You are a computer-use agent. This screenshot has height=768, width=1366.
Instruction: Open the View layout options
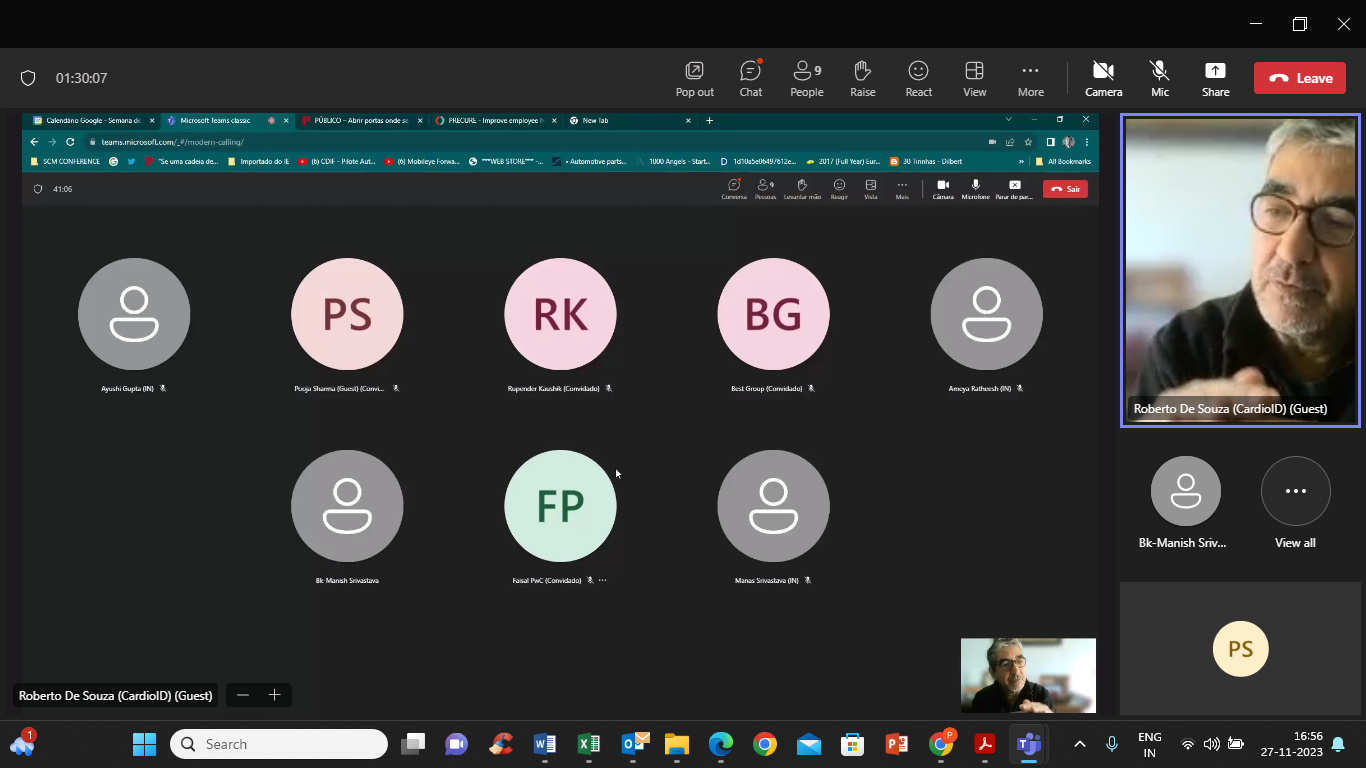974,78
